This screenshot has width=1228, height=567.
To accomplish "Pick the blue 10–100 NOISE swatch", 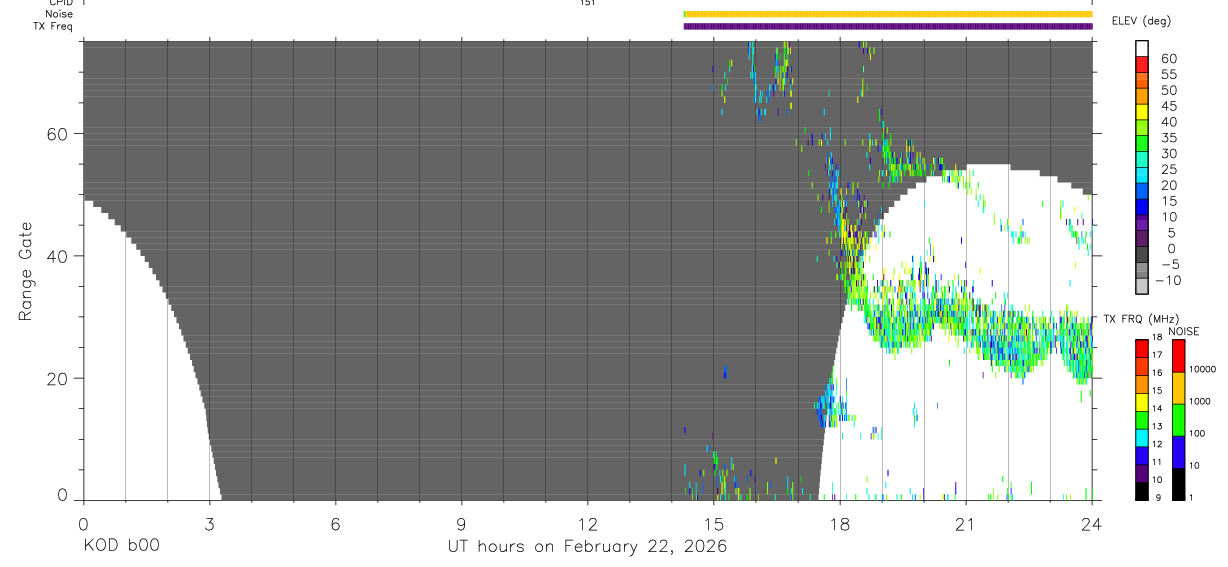I will [x=1178, y=452].
